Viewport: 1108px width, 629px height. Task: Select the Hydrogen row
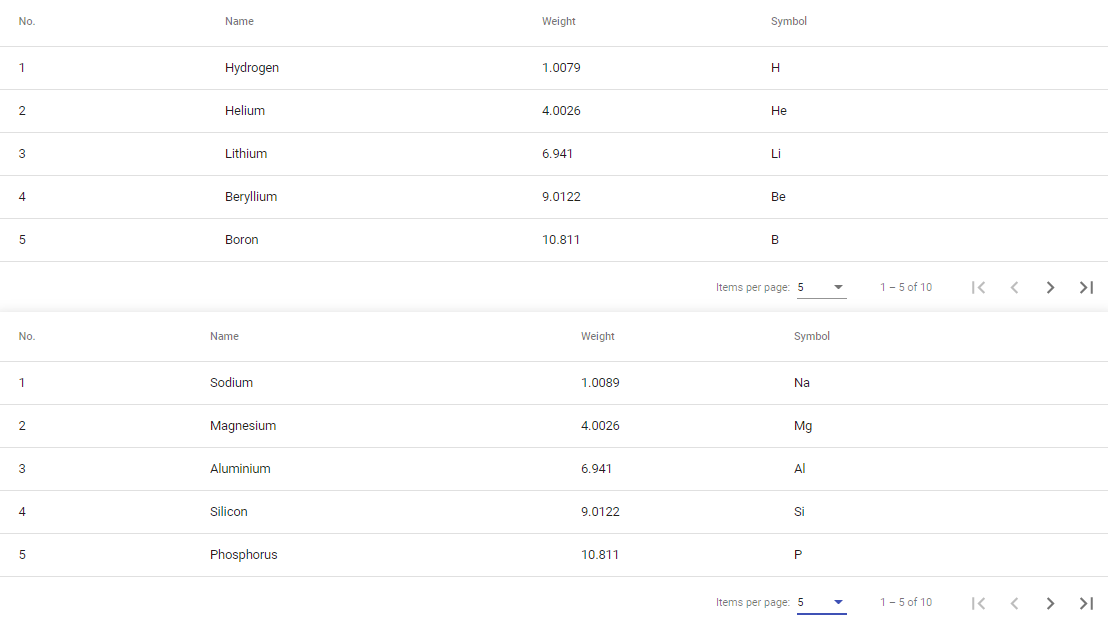pos(554,68)
